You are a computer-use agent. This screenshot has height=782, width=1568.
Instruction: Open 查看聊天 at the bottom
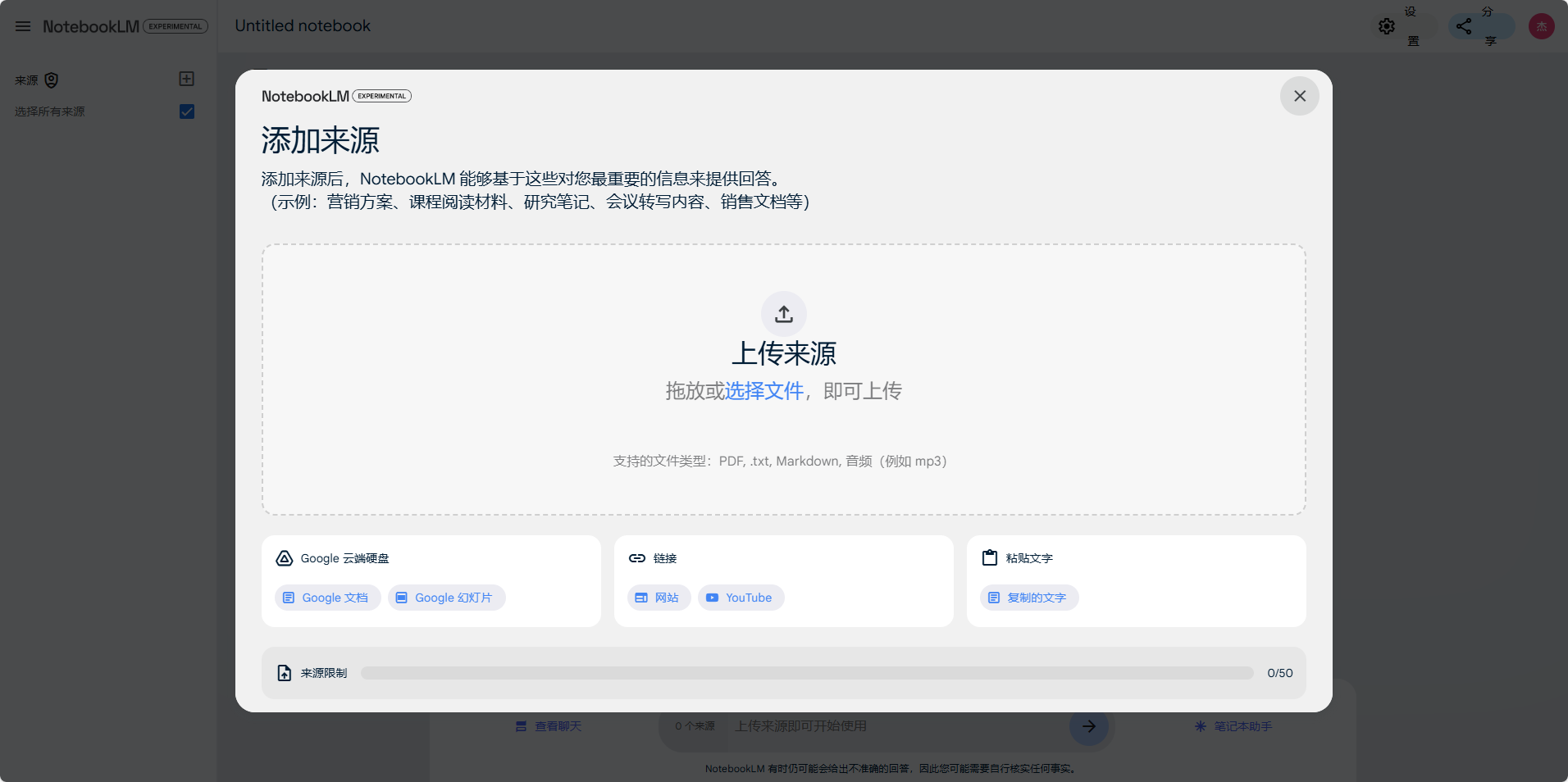pyautogui.click(x=549, y=726)
